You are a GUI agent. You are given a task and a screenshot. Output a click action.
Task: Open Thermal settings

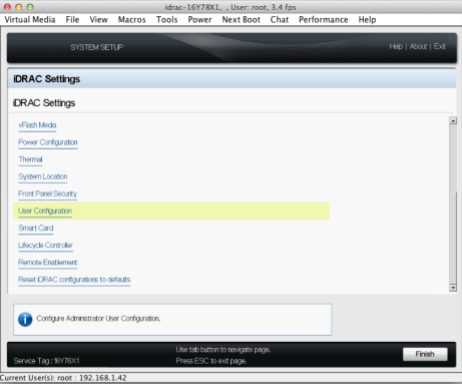(x=31, y=160)
